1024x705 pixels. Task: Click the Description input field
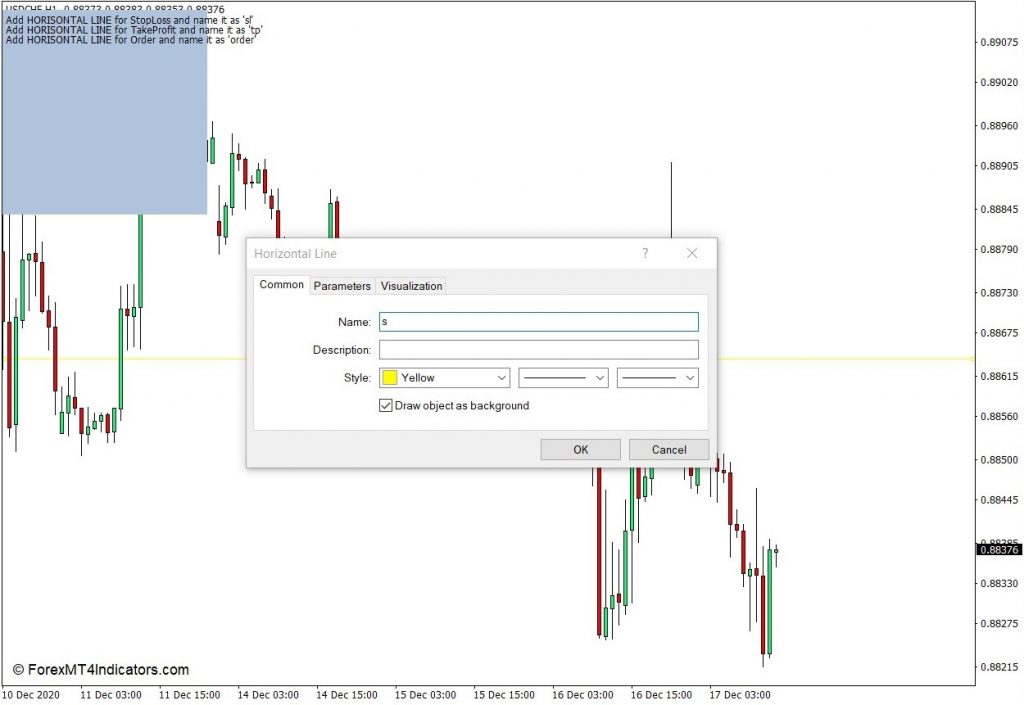tap(539, 350)
